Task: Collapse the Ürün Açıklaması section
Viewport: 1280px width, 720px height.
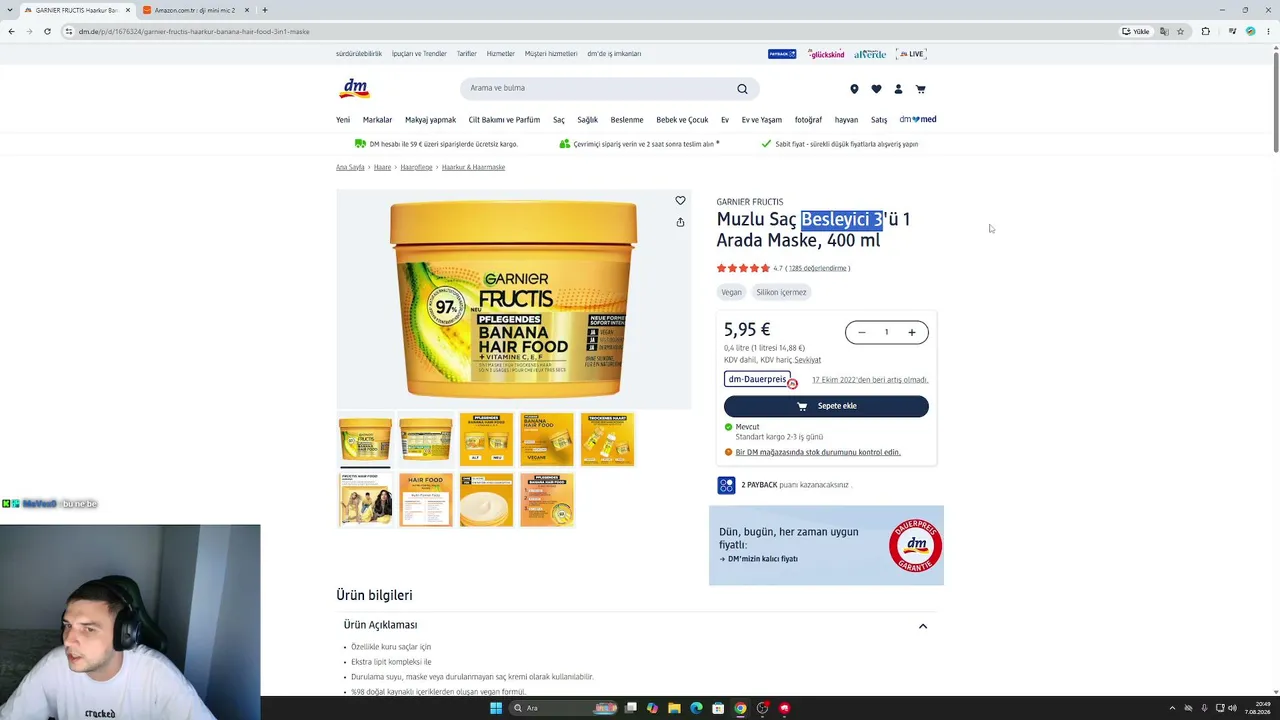Action: tap(922, 626)
